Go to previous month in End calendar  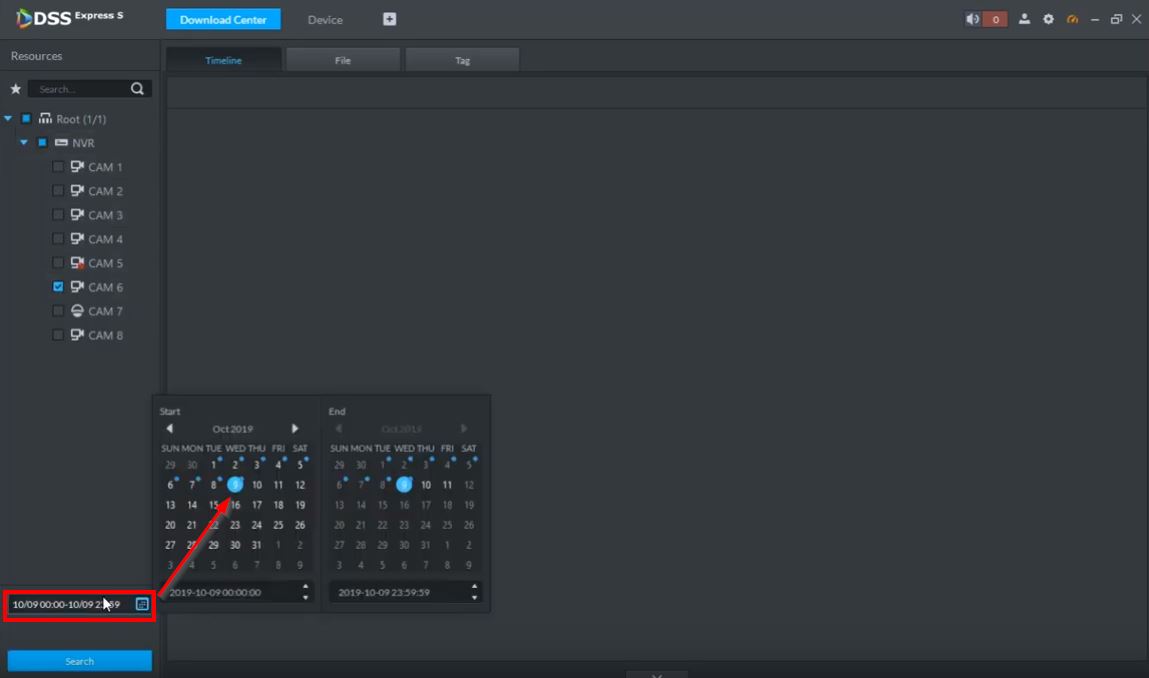point(339,428)
